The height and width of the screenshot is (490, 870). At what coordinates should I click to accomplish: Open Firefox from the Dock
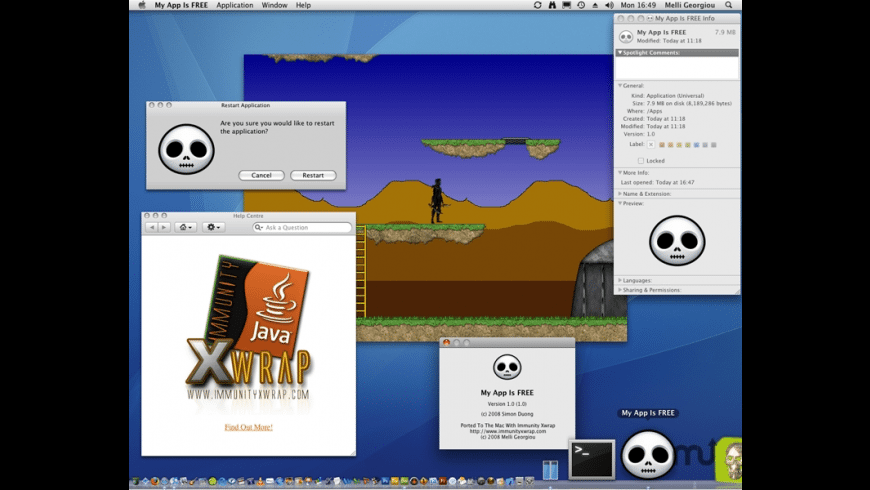[155, 482]
